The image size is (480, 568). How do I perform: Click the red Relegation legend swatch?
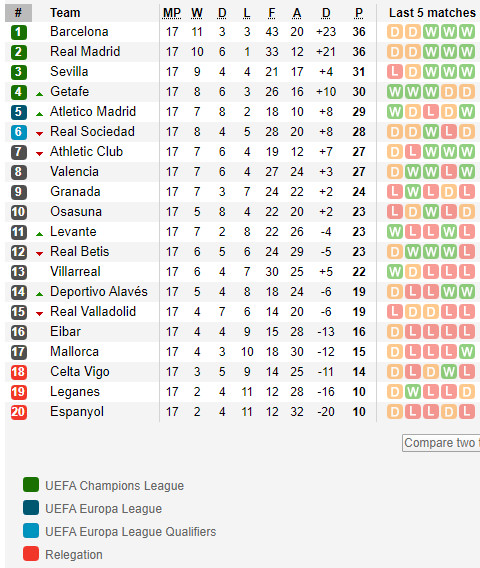pyautogui.click(x=31, y=554)
